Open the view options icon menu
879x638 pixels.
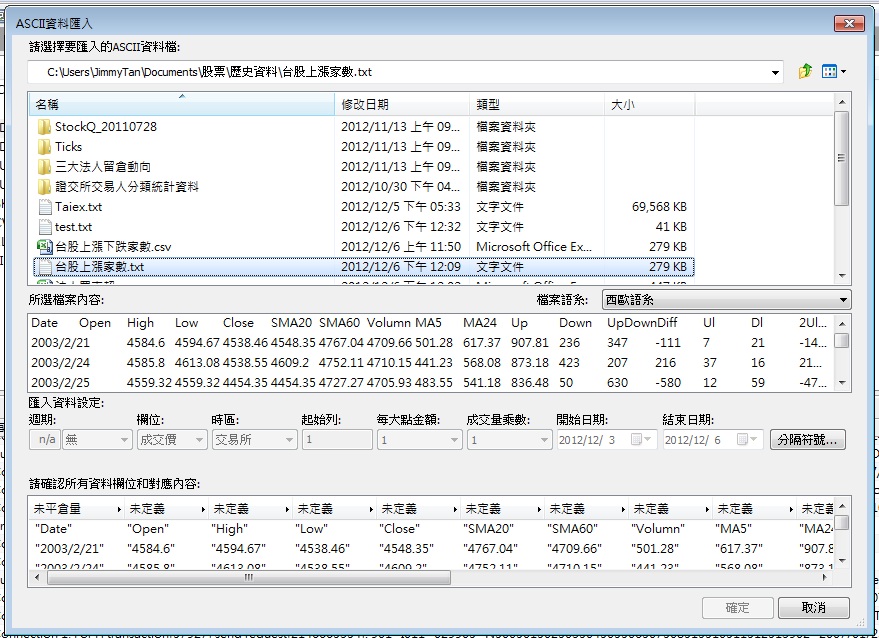(x=834, y=71)
